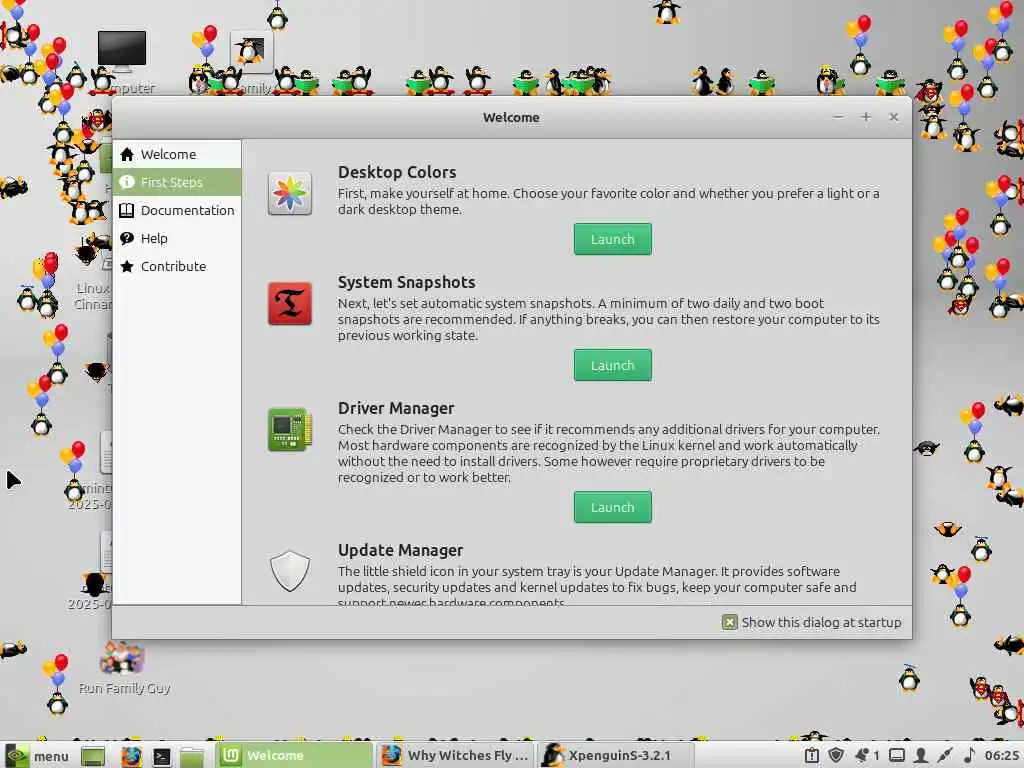Click the speech bubble icon beside Help
The width and height of the screenshot is (1024, 768).
pos(127,238)
